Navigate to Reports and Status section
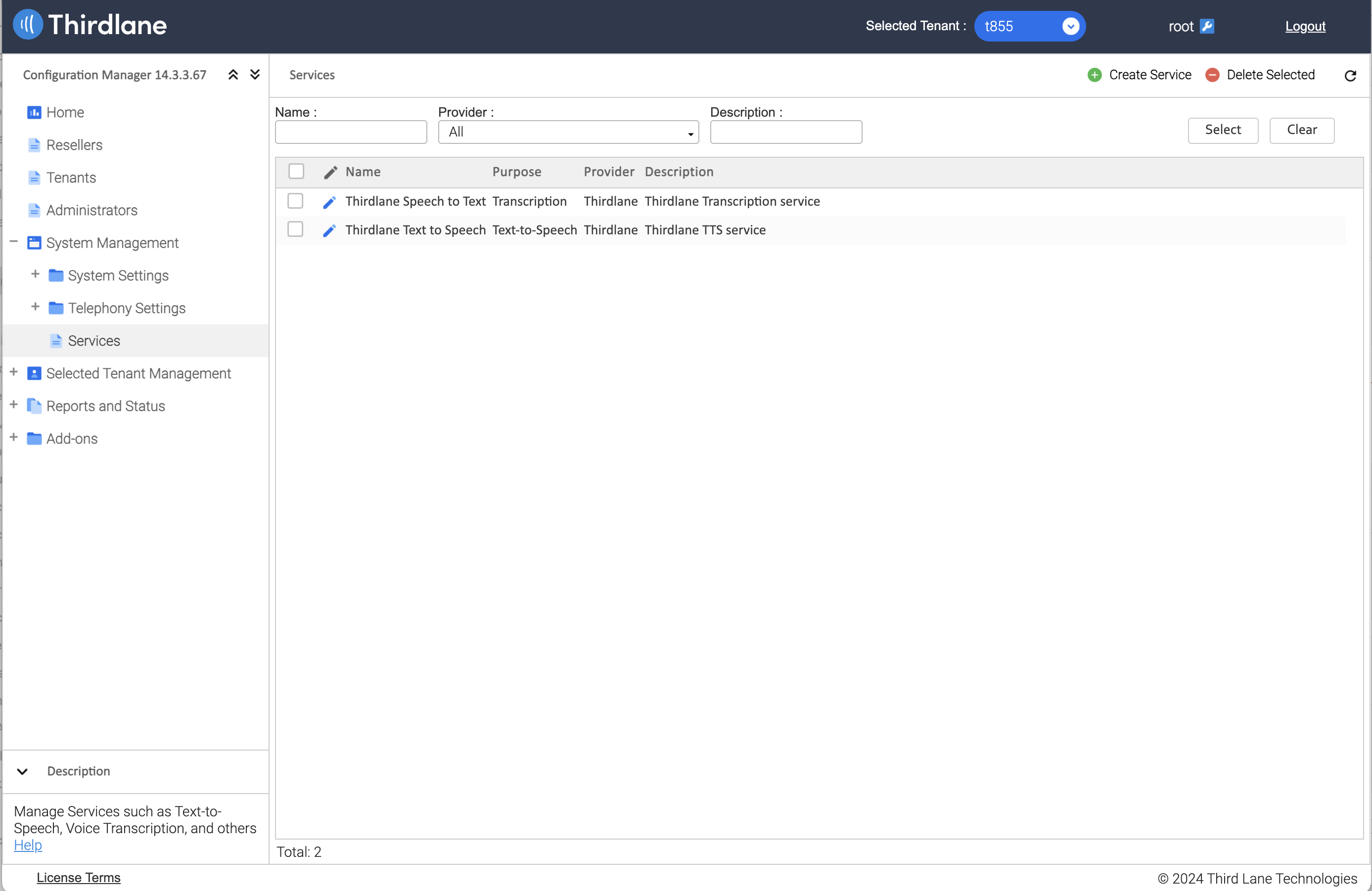 pos(105,405)
